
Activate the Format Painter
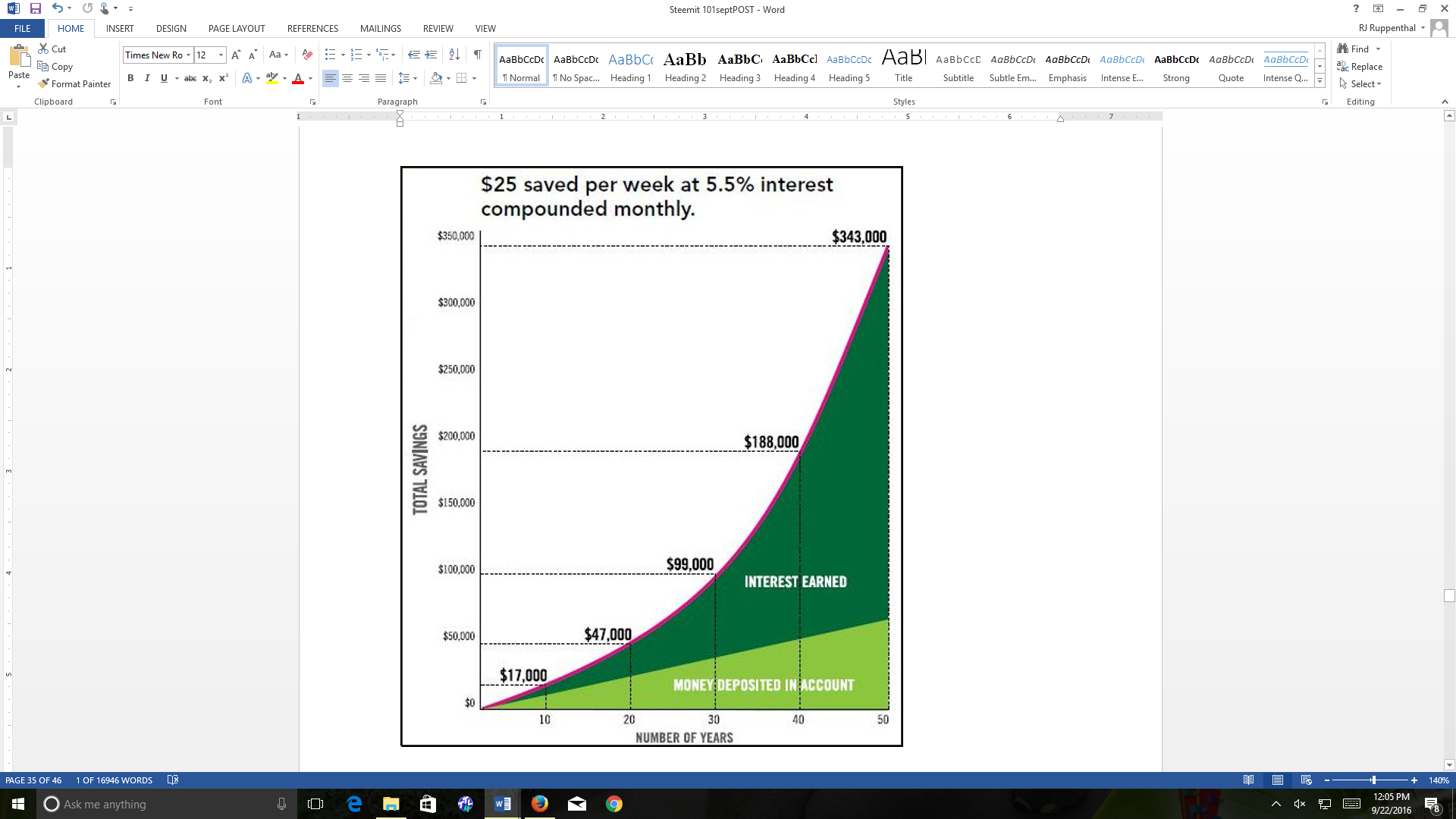click(74, 83)
